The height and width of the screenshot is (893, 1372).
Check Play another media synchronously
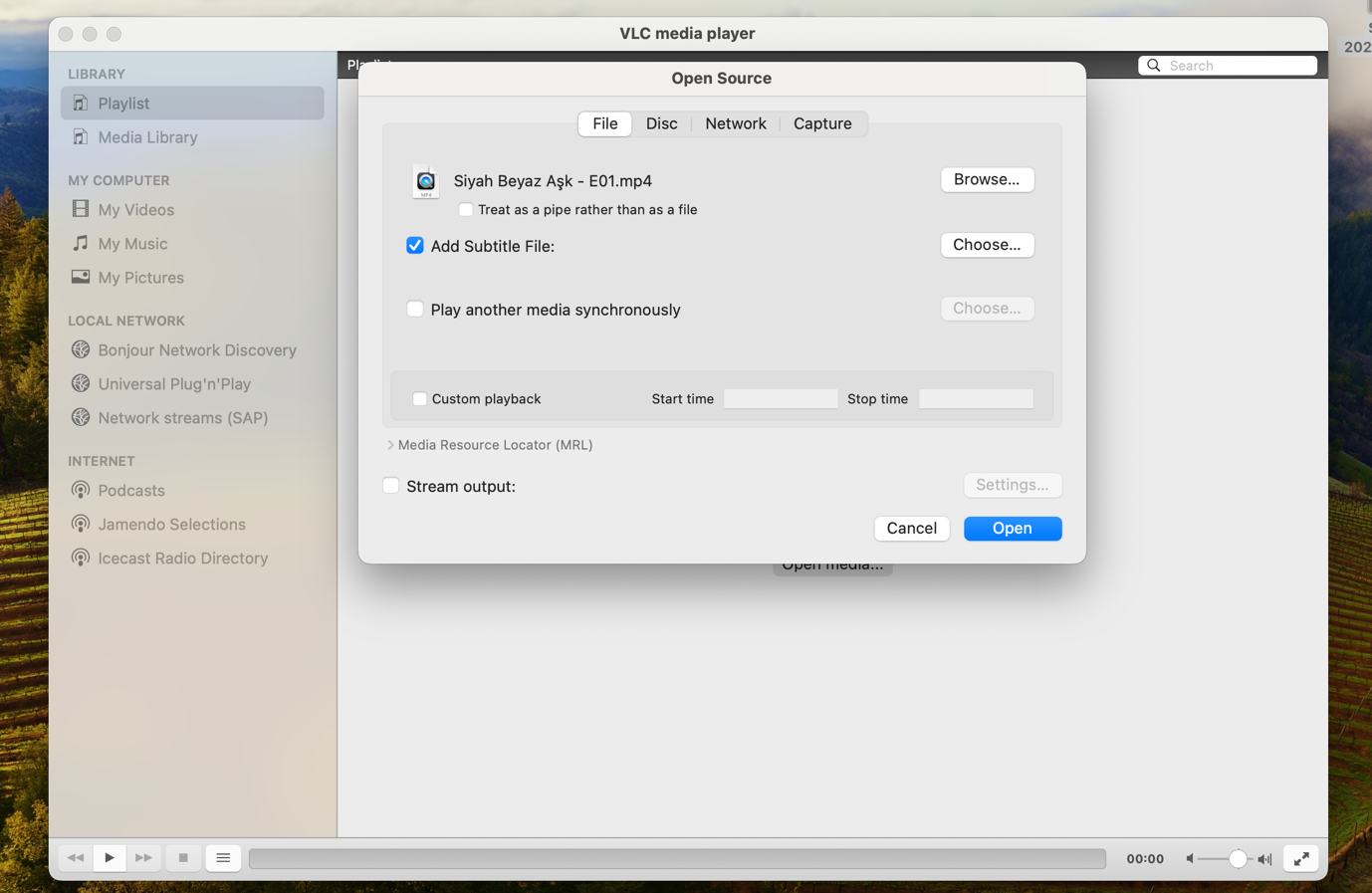click(x=415, y=309)
